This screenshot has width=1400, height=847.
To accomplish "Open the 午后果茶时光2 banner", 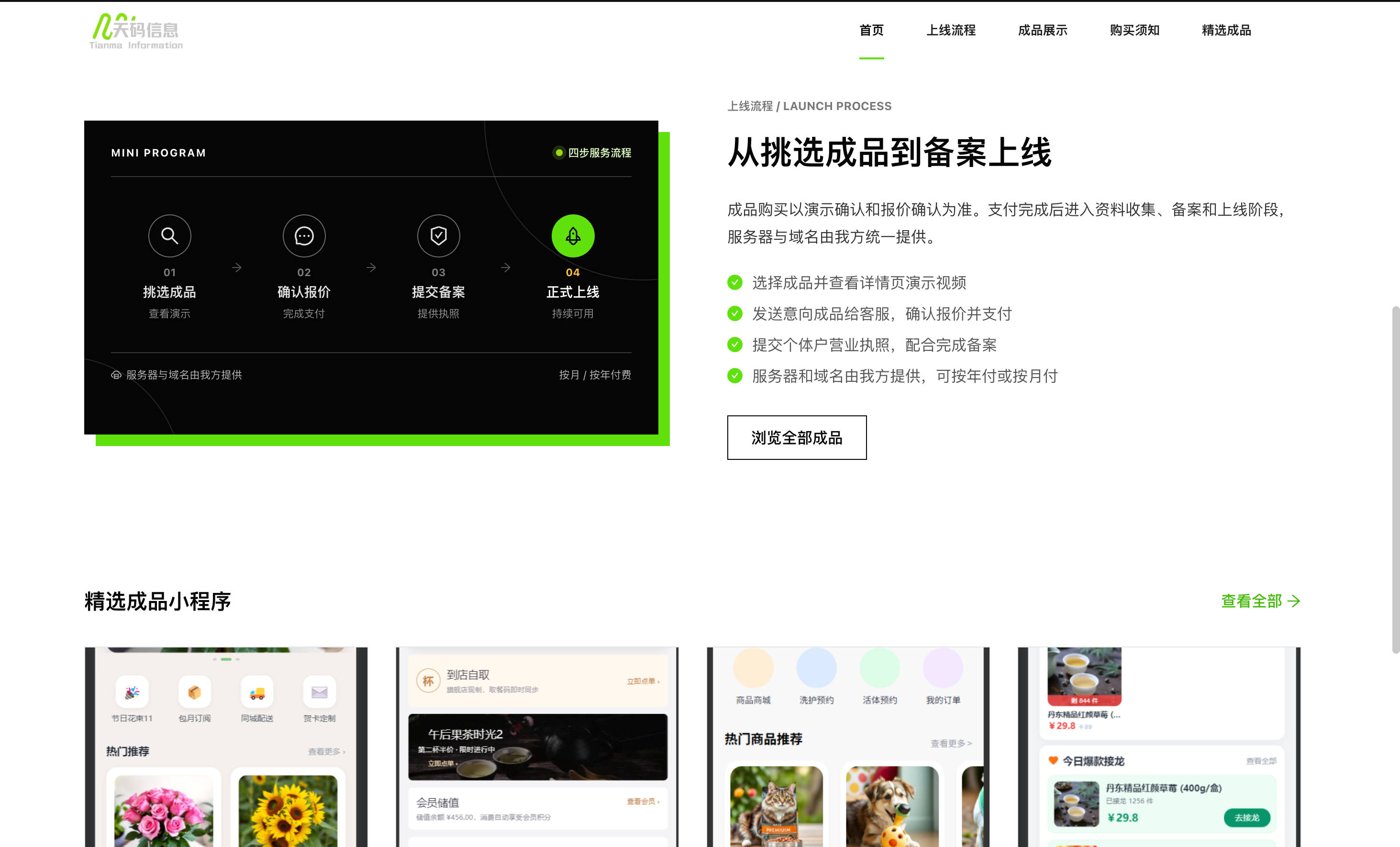I will point(537,747).
